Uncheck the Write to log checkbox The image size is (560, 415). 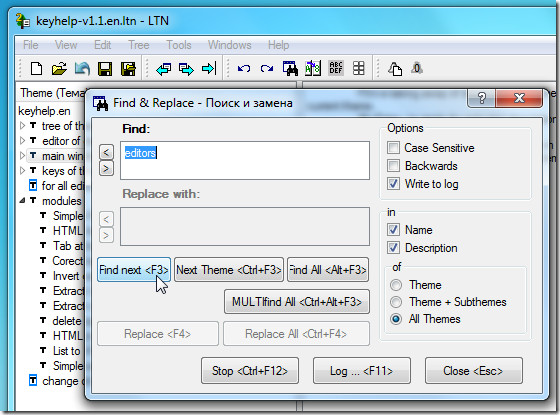[393, 184]
